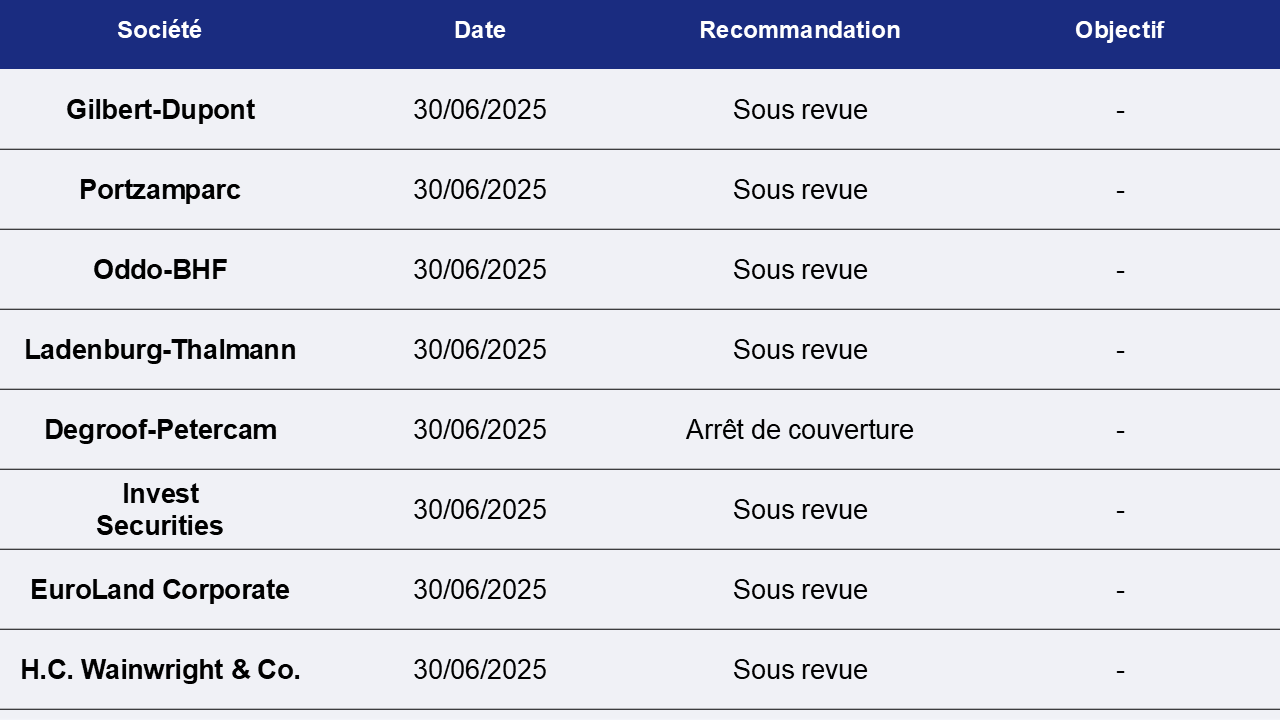This screenshot has width=1280, height=720.
Task: Click the Objectif column header
Action: pos(1120,30)
